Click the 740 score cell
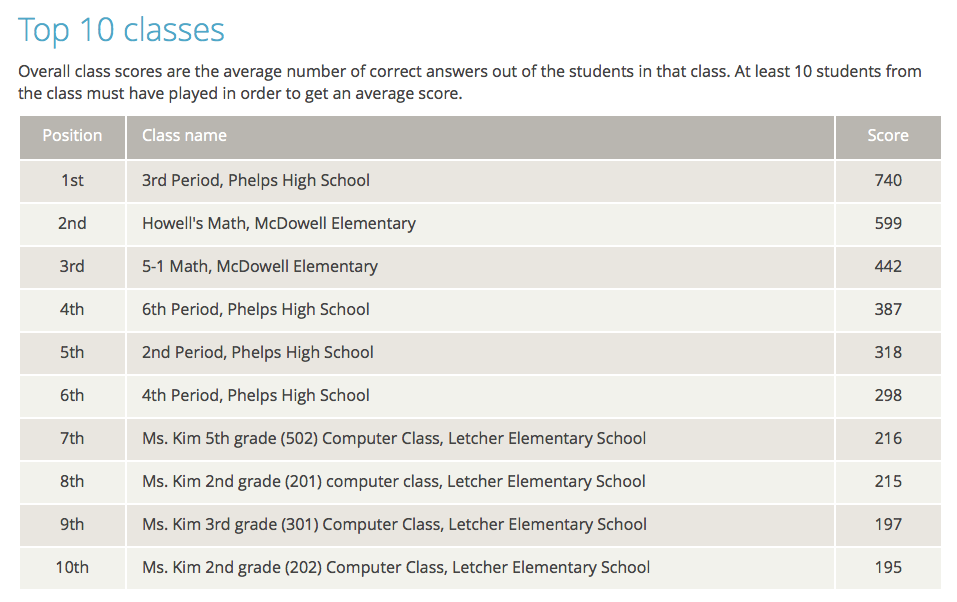This screenshot has width=957, height=602. pyautogui.click(x=888, y=181)
